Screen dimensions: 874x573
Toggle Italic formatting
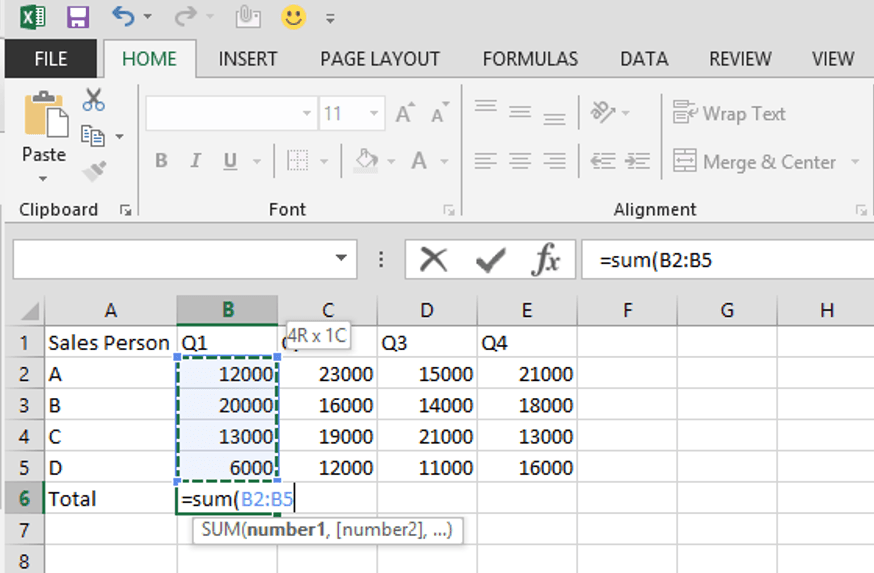point(195,161)
